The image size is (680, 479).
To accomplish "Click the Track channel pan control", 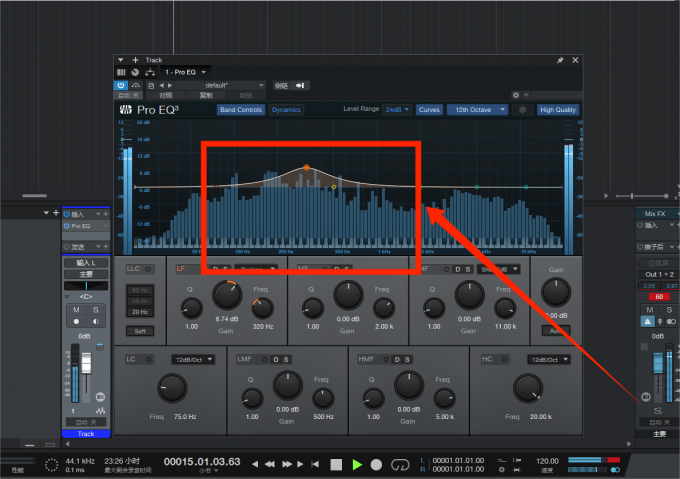I will coord(86,286).
